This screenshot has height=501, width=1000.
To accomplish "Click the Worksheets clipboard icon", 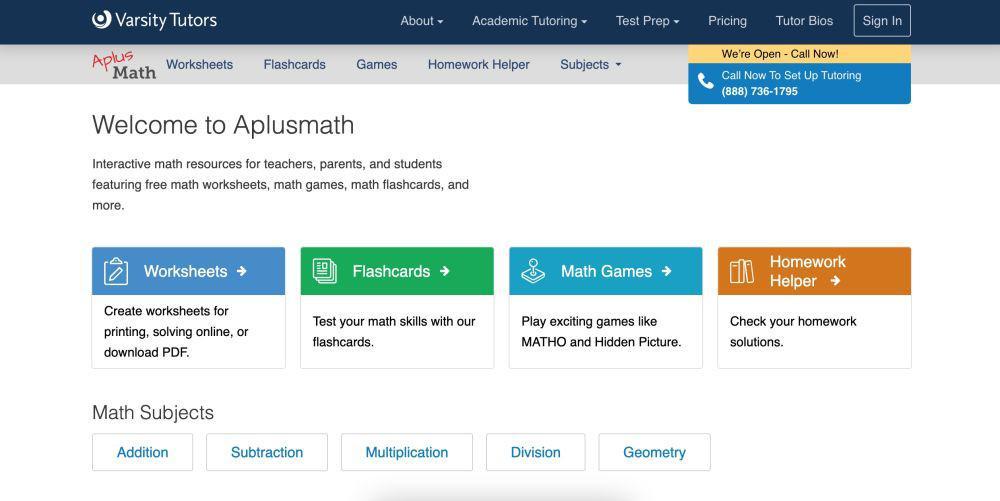I will [x=116, y=271].
